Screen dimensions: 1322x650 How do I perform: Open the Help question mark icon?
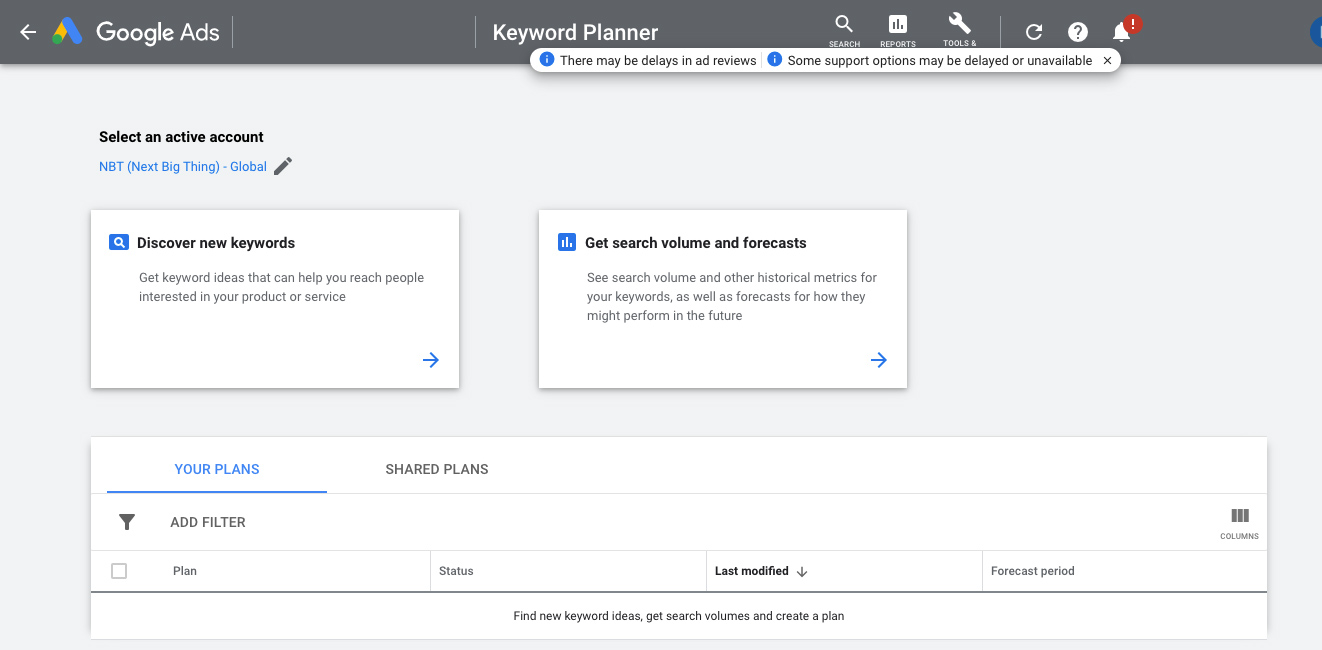(1077, 32)
